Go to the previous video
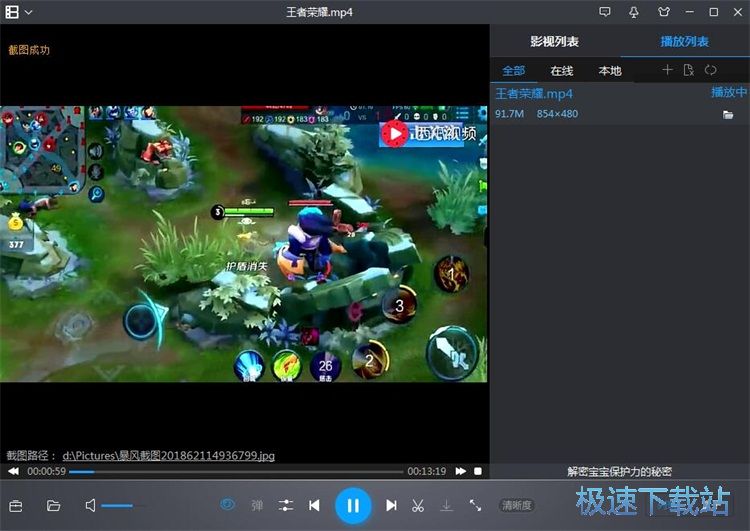The width and height of the screenshot is (750, 531). click(314, 506)
